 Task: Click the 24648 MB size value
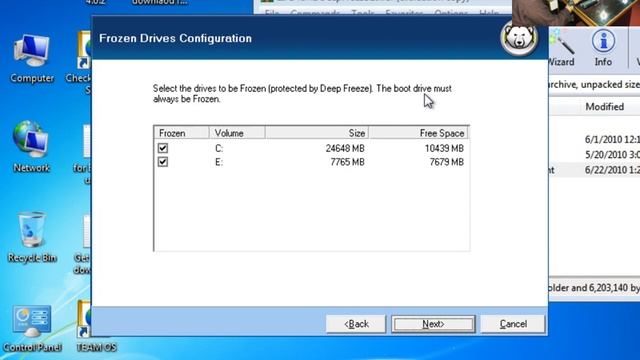click(x=345, y=148)
